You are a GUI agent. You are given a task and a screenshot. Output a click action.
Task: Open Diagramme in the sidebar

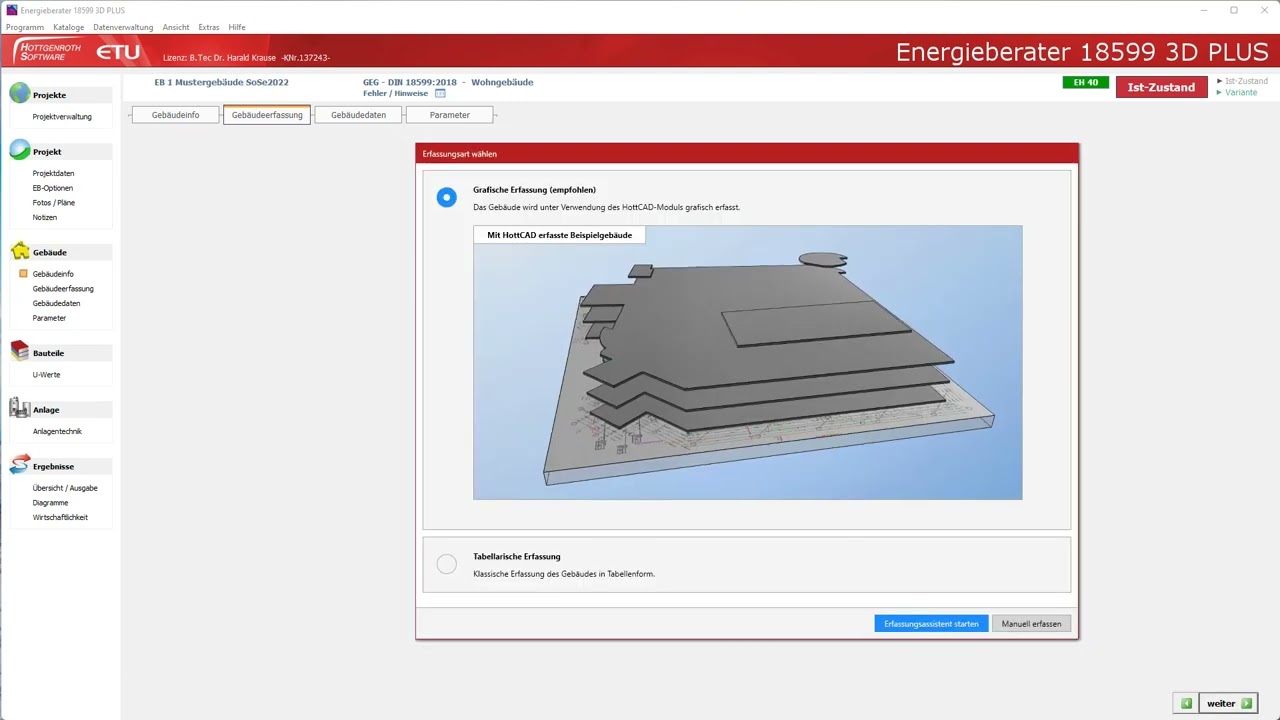(50, 503)
